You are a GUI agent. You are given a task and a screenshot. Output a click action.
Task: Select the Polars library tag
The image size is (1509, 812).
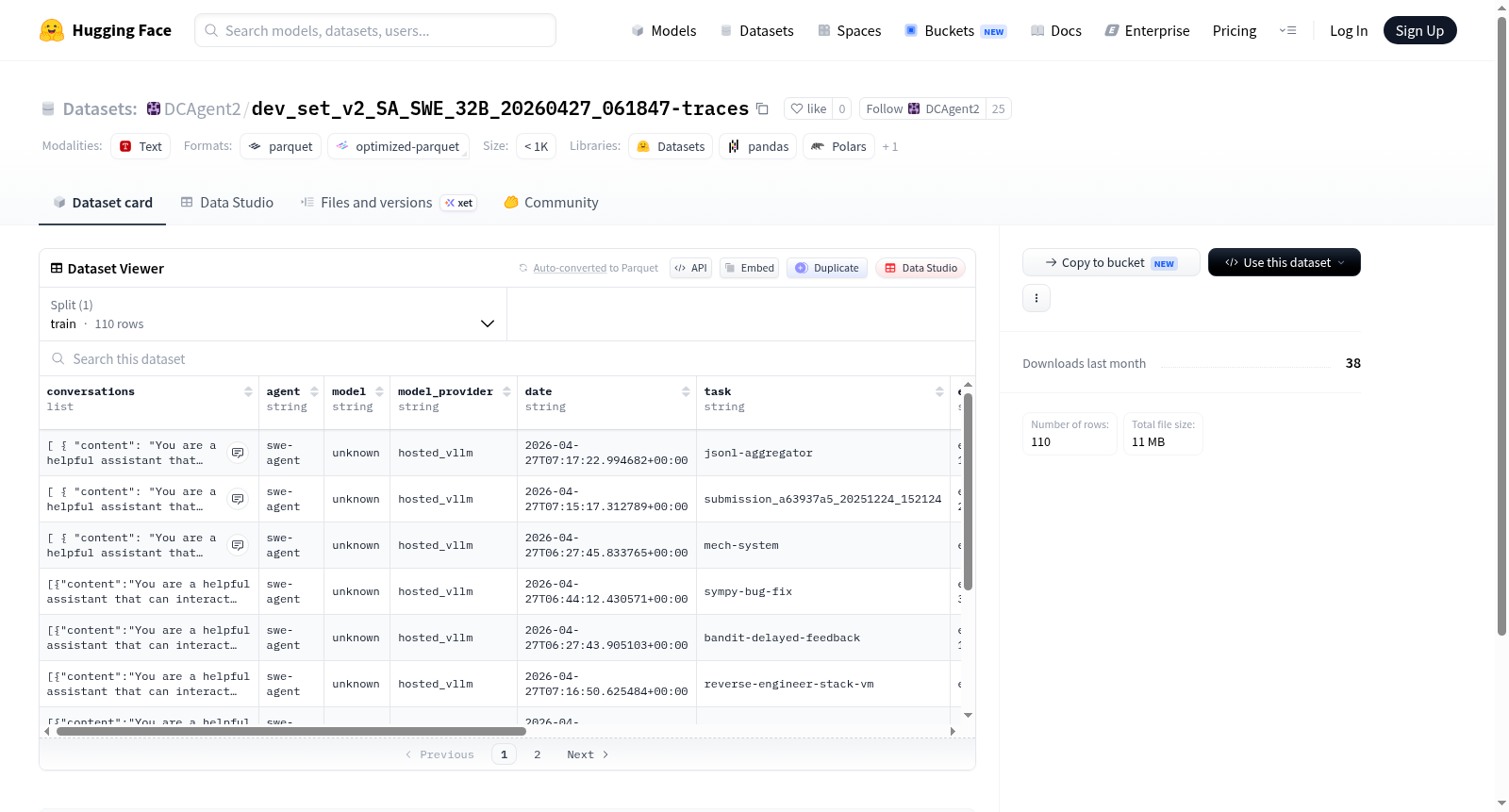(x=838, y=146)
